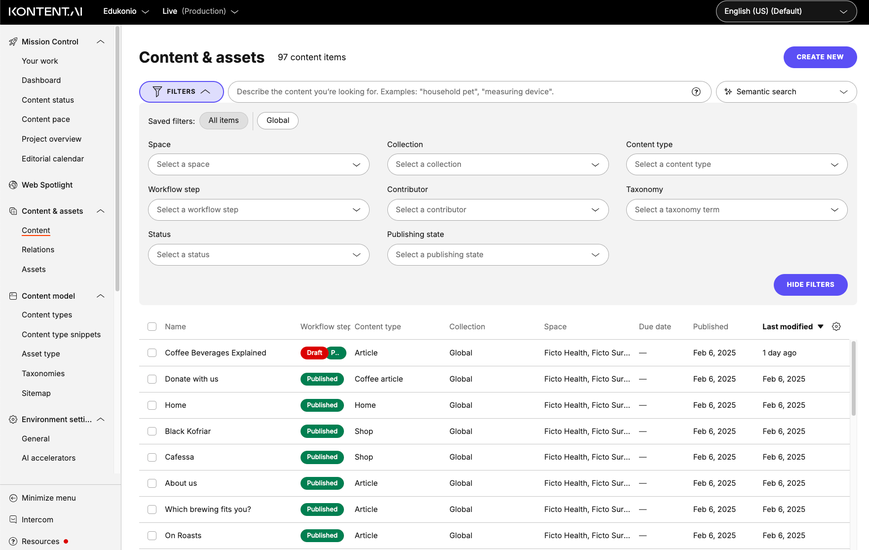The width and height of the screenshot is (869, 550).
Task: Click the Hide Filters button
Action: point(810,284)
